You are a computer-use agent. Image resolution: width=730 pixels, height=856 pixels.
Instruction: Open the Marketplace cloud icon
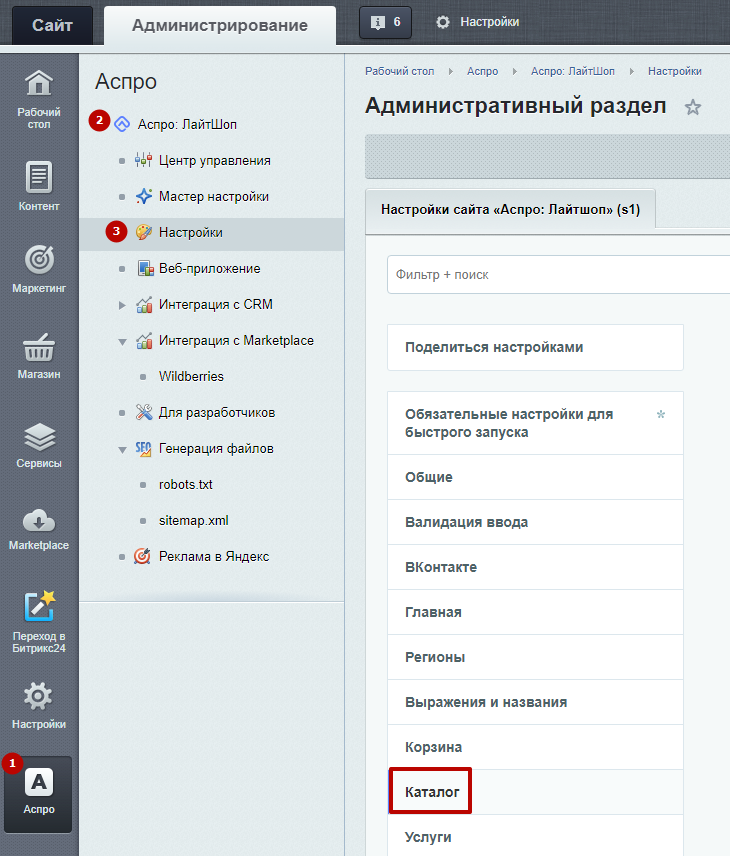pyautogui.click(x=39, y=520)
